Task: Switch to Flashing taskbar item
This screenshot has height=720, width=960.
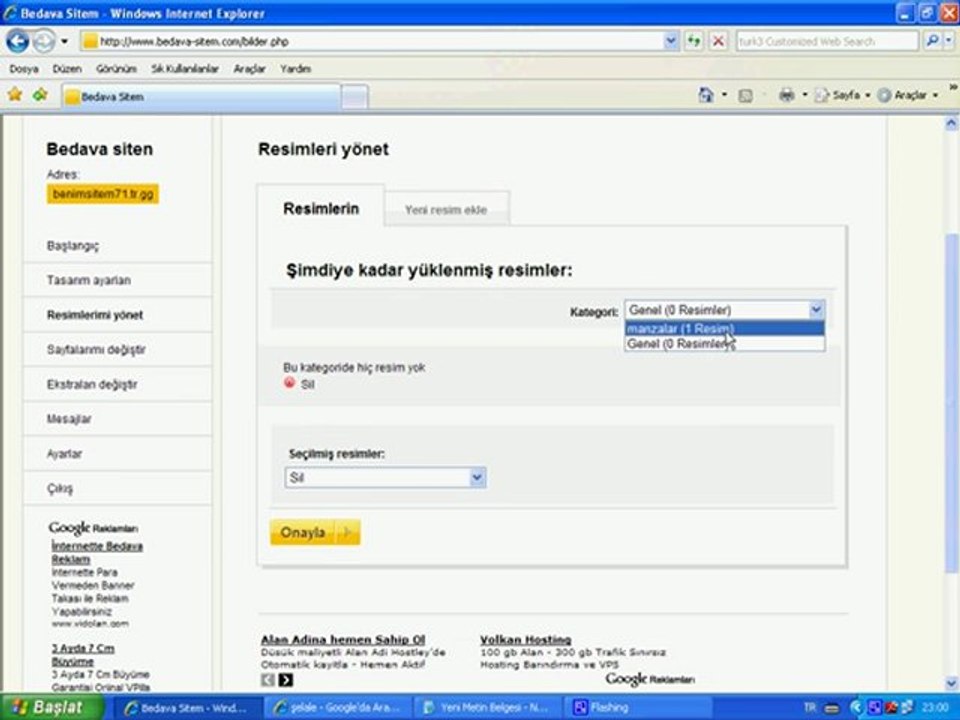Action: pos(637,708)
